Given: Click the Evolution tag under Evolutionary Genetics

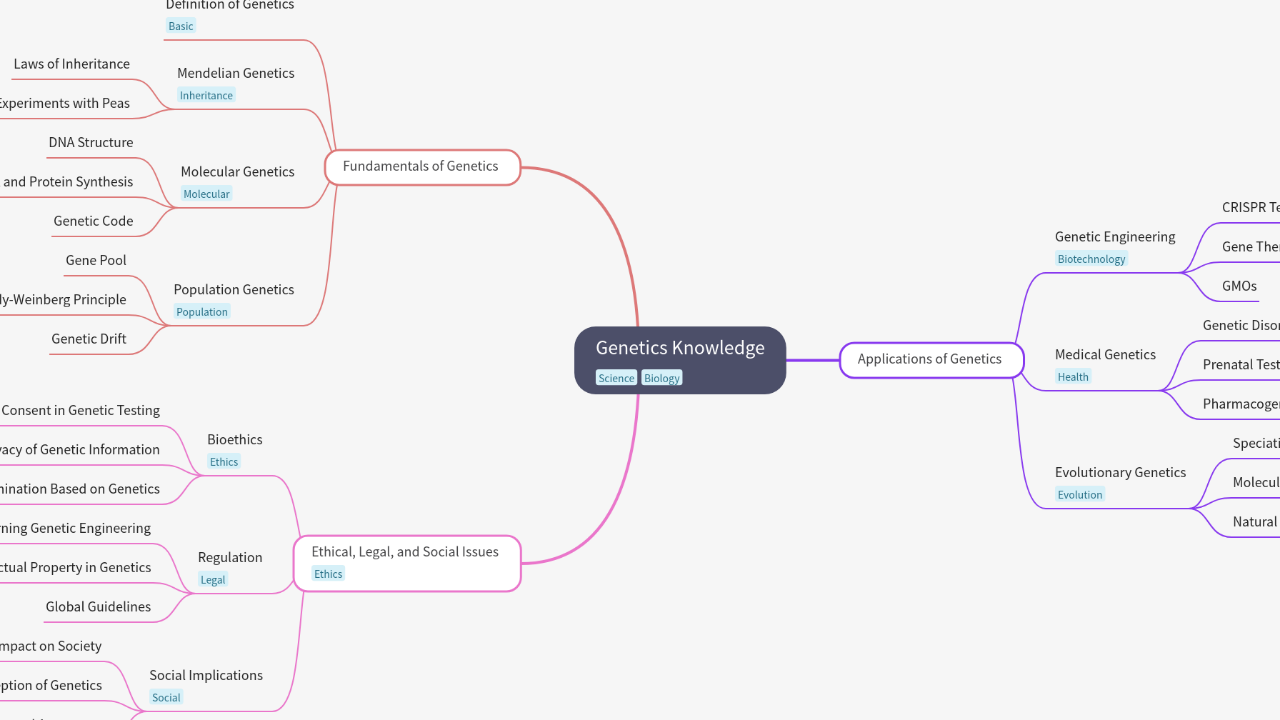Looking at the screenshot, I should point(1080,495).
